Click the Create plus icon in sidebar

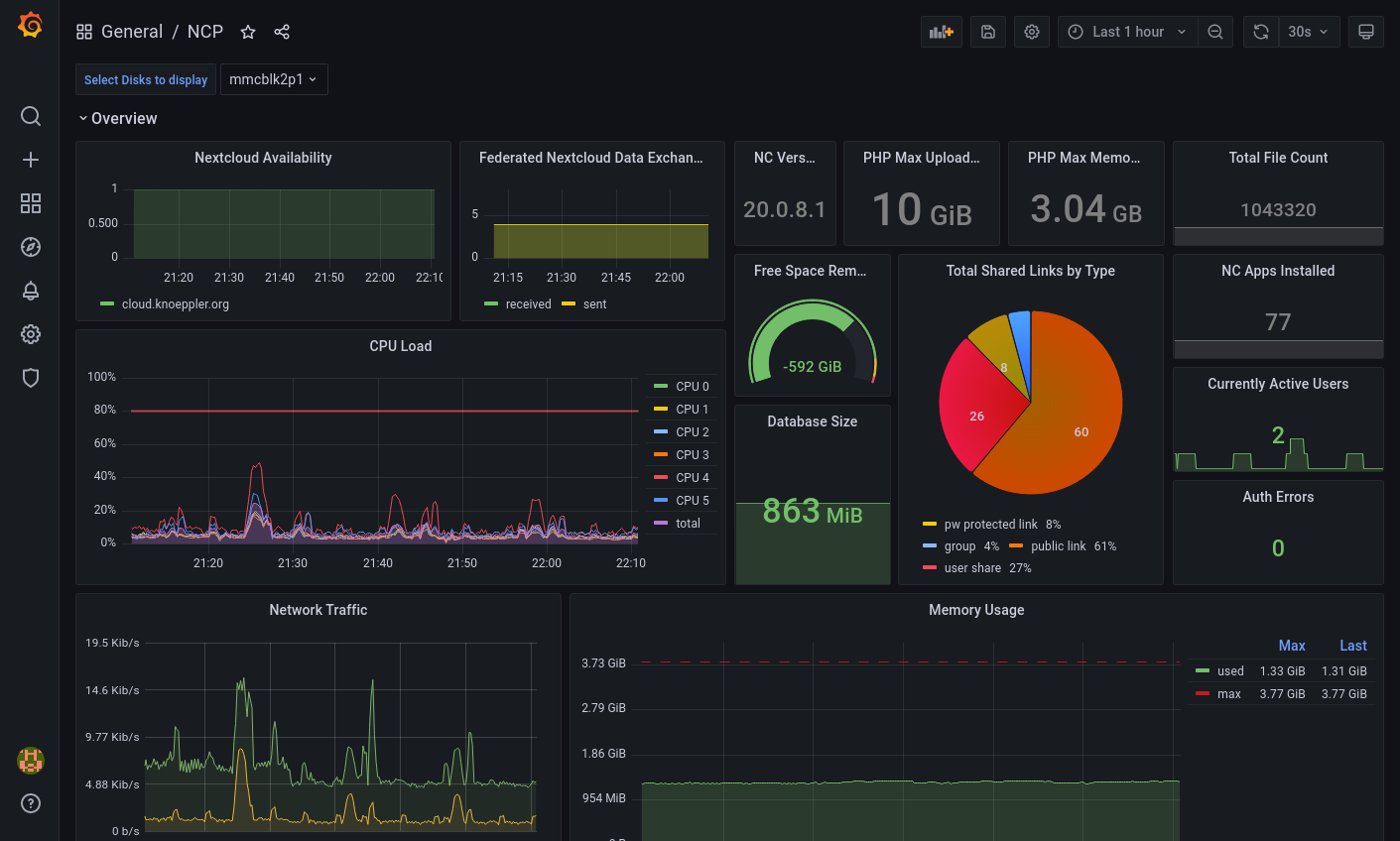point(31,160)
